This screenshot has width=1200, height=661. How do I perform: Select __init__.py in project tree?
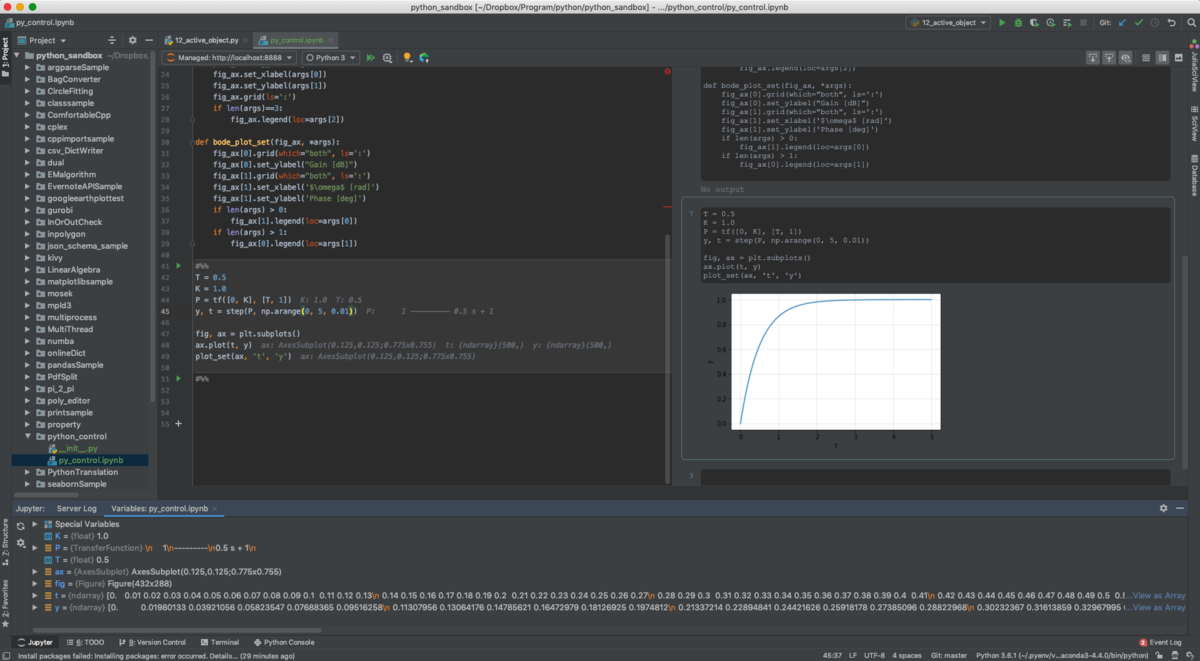[75, 448]
